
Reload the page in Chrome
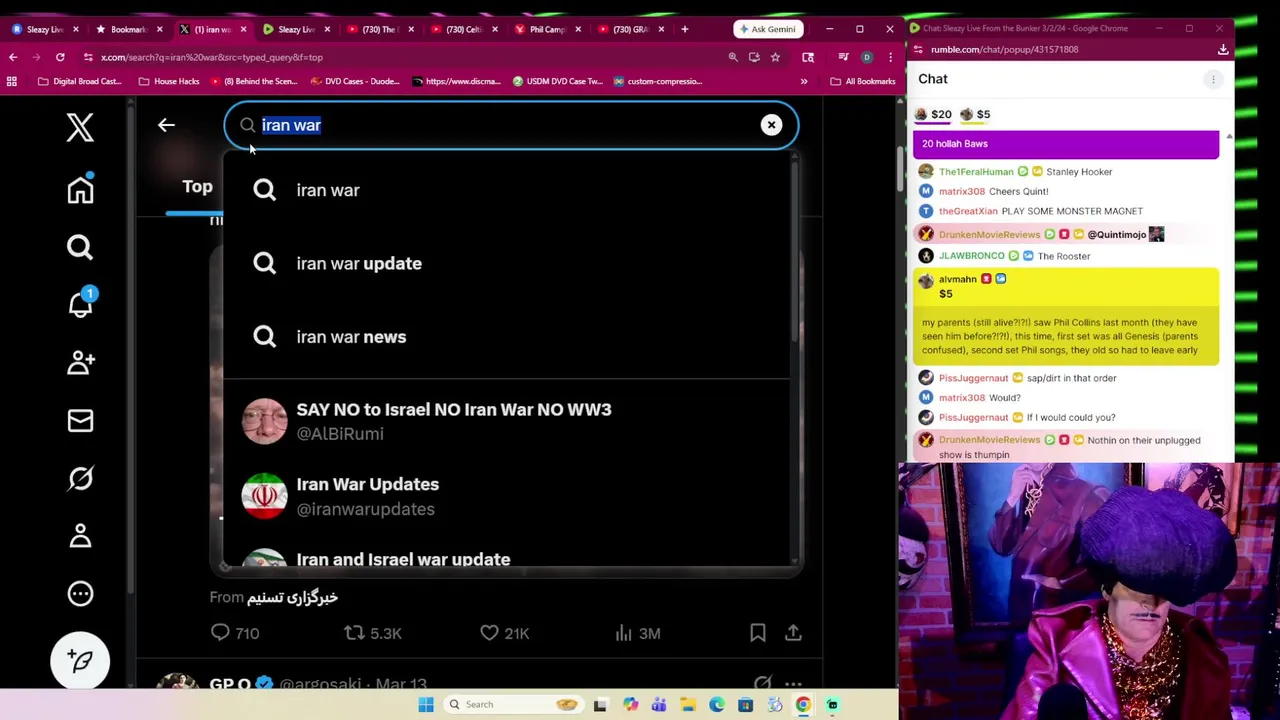60,57
